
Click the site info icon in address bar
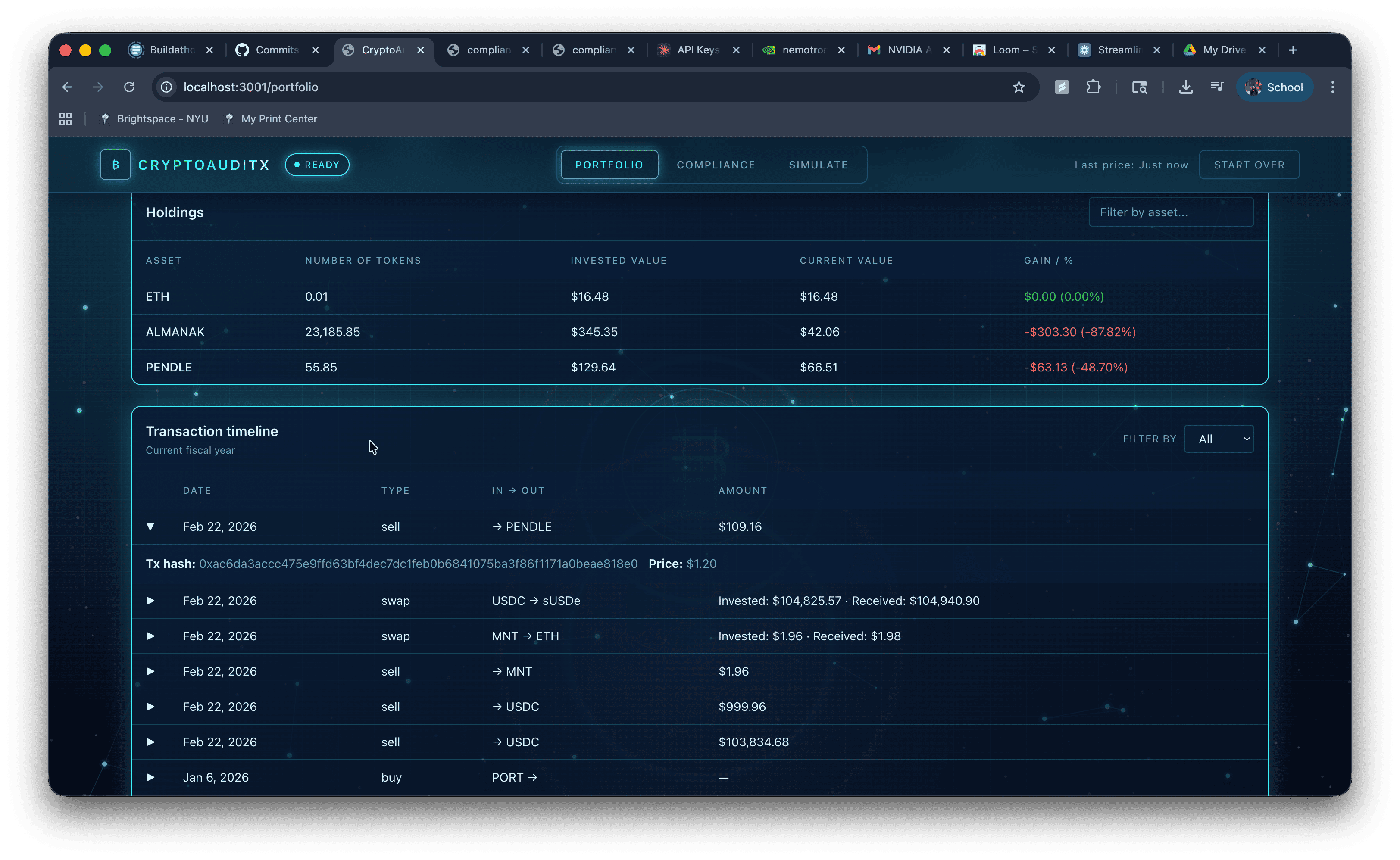pyautogui.click(x=166, y=87)
